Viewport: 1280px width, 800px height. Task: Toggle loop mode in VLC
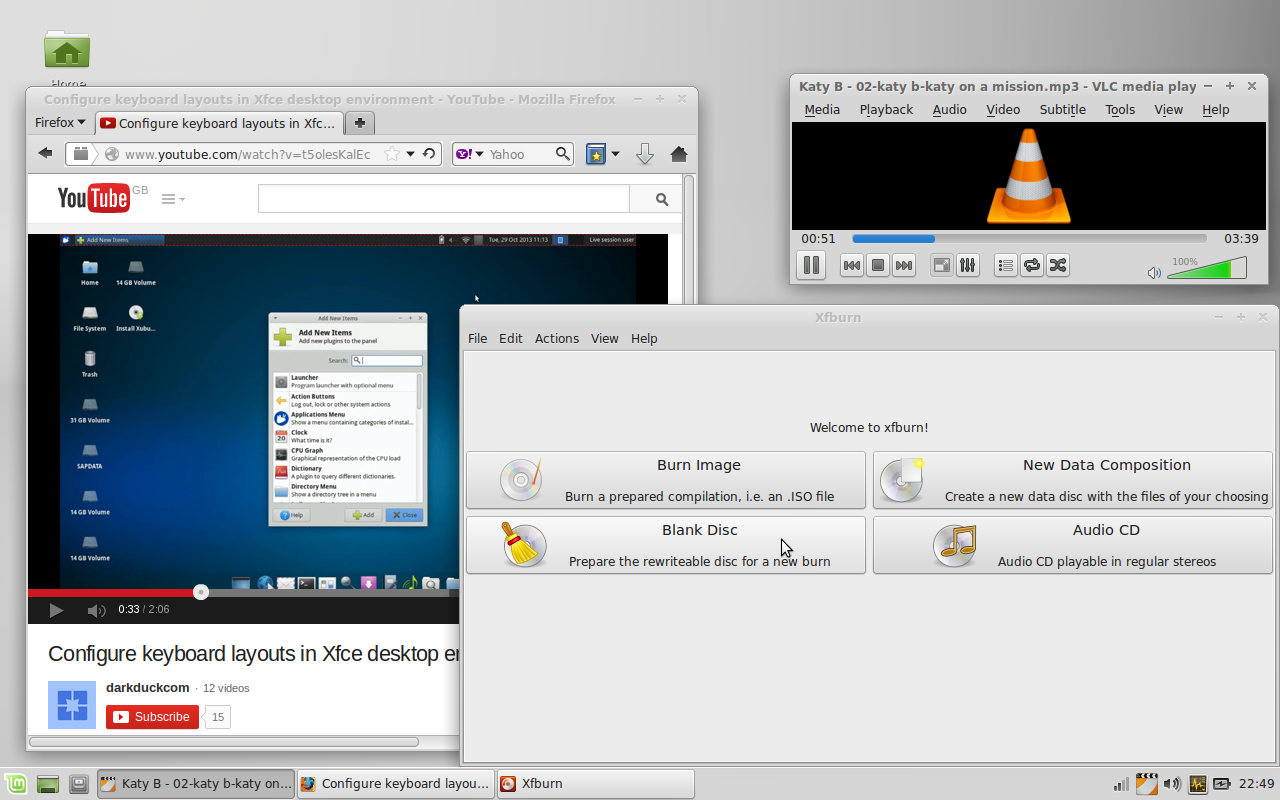click(1032, 265)
